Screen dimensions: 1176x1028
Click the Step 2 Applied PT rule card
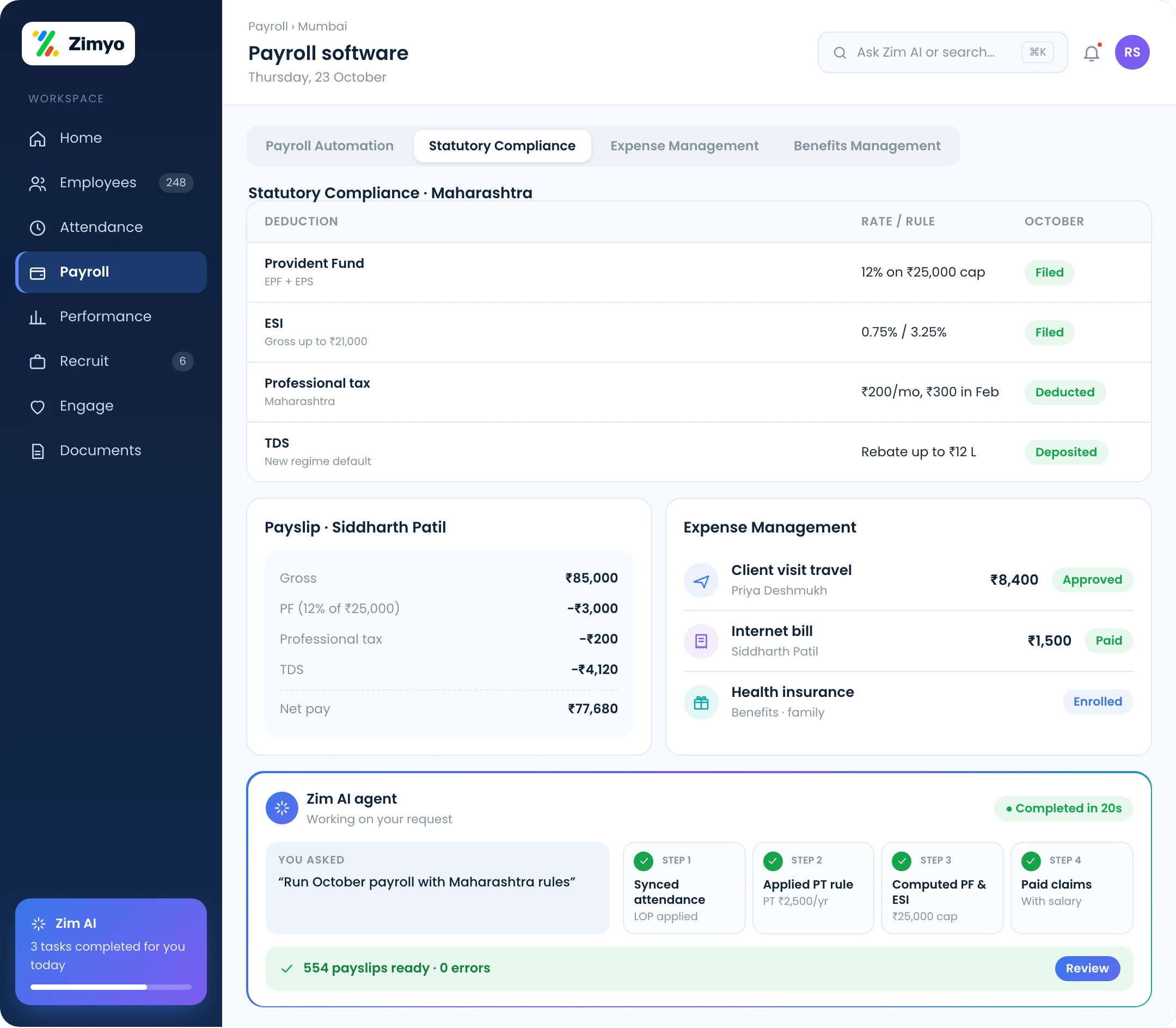click(813, 888)
